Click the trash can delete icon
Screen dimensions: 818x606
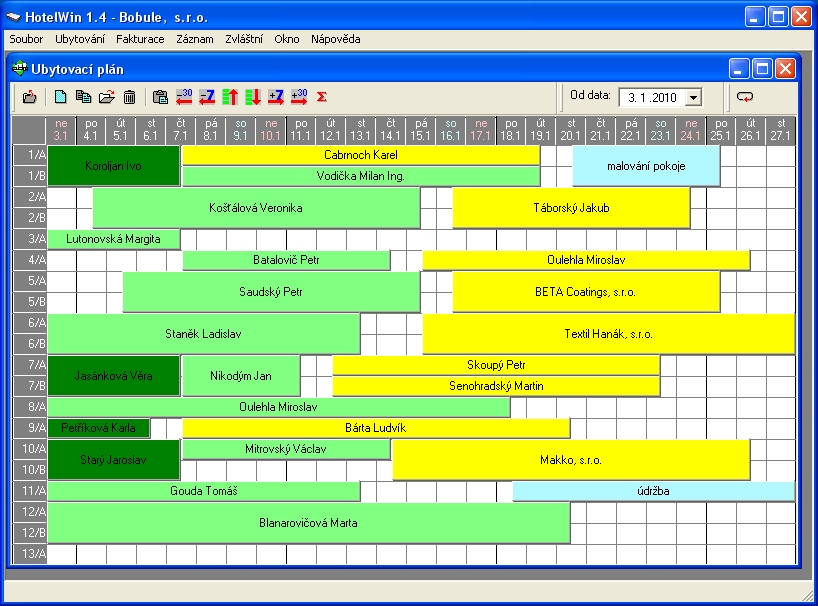point(129,97)
